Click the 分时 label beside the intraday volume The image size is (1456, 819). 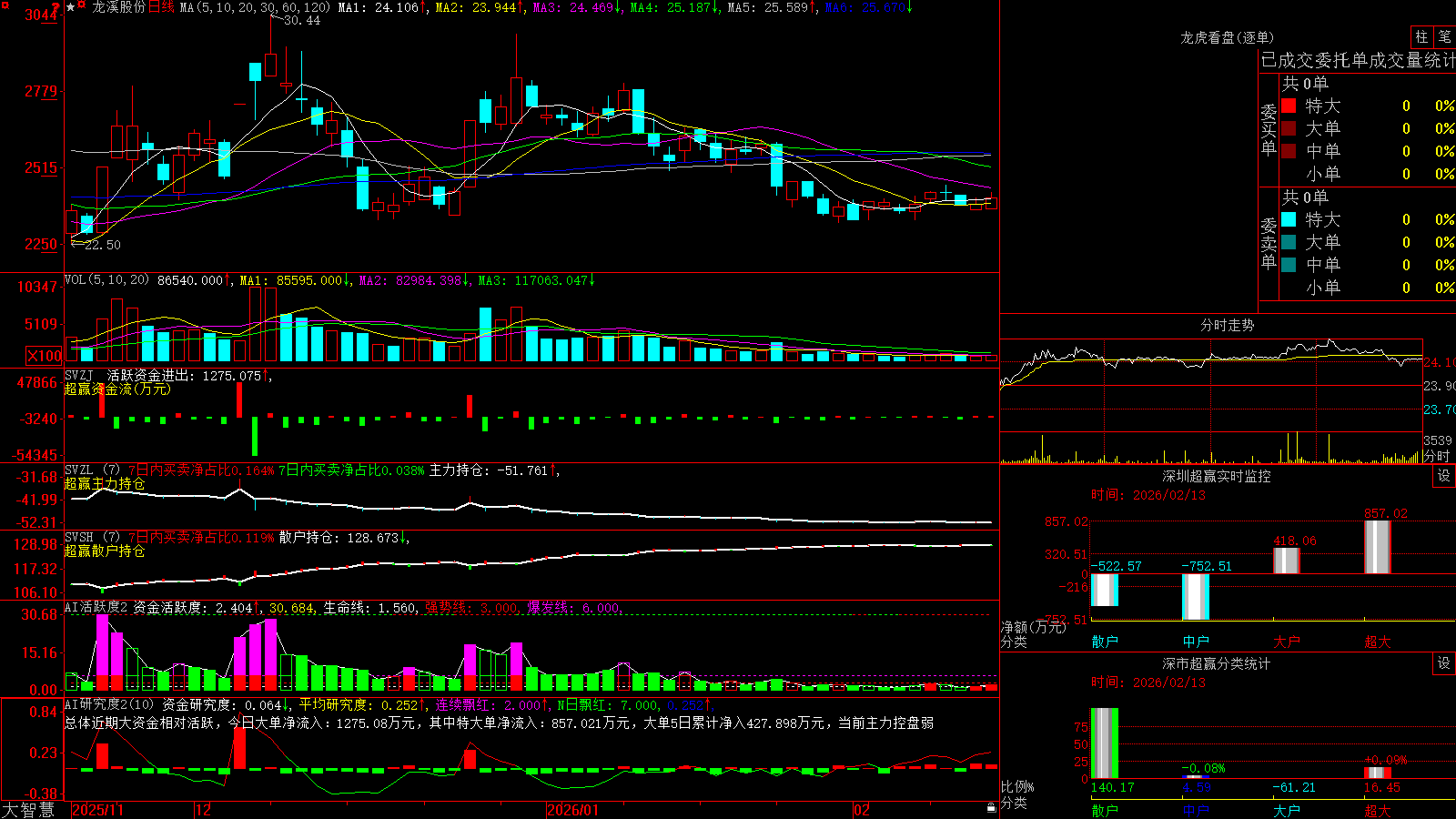point(1437,456)
